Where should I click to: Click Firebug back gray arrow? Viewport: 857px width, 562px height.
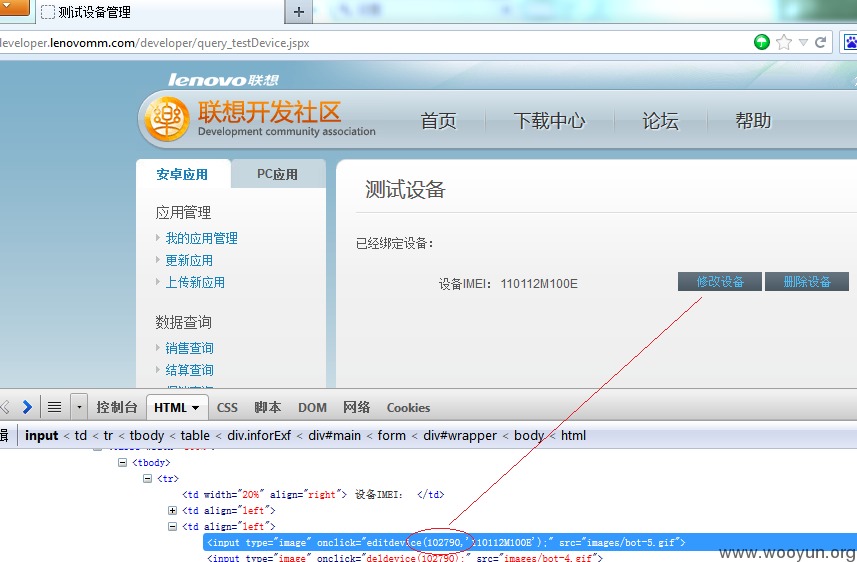(x=5, y=407)
